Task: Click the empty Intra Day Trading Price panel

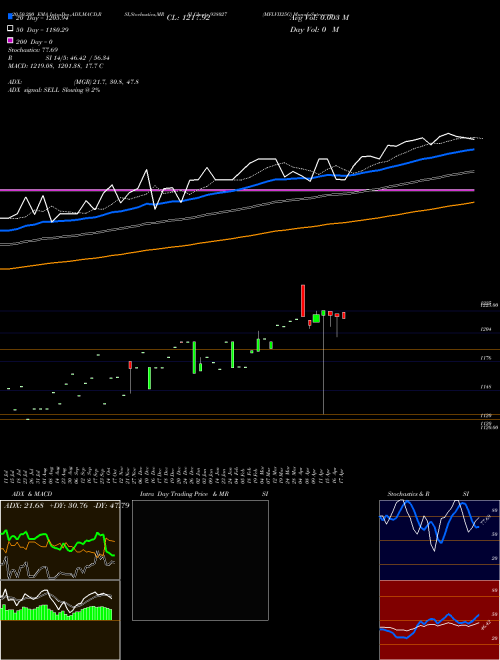Action: click(200, 560)
